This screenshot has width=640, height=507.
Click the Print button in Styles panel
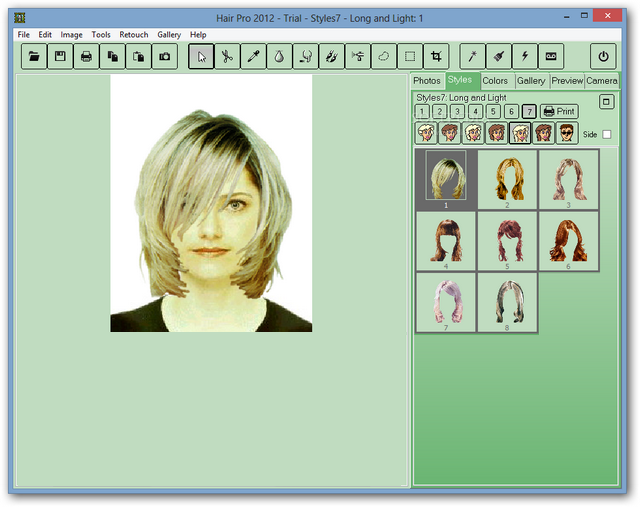(559, 112)
